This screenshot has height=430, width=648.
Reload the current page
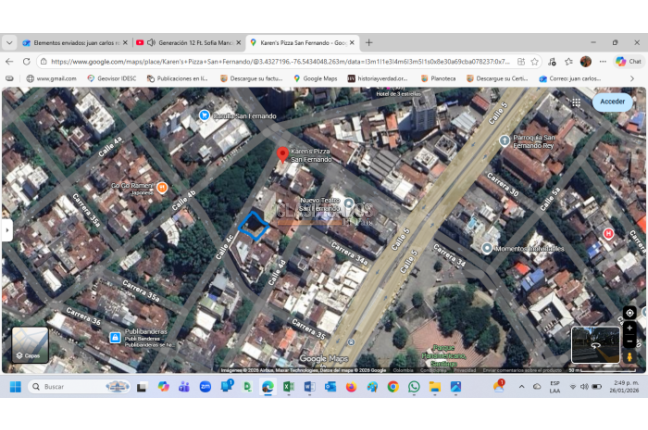point(26,62)
